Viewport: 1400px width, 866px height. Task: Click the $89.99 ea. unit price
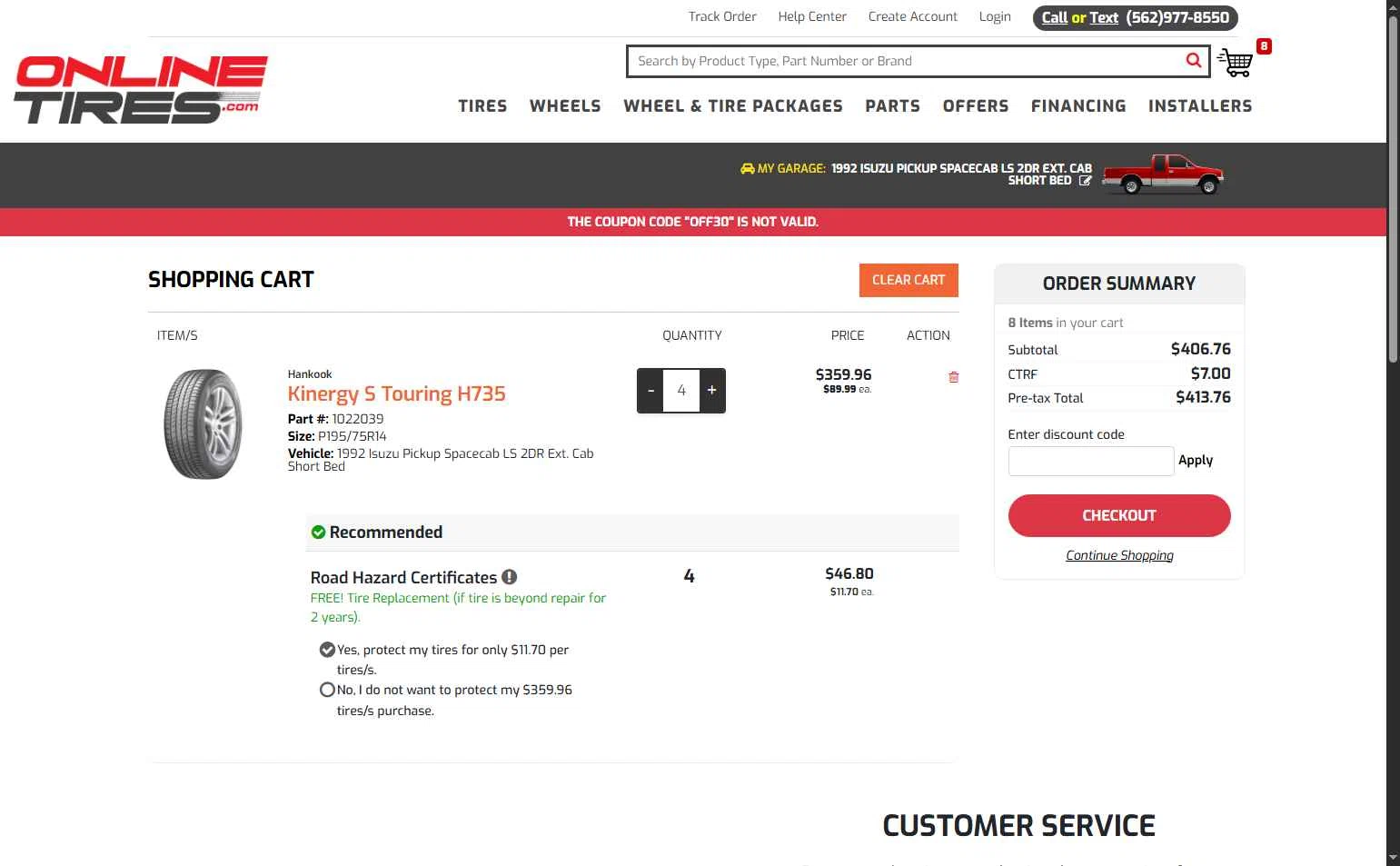pos(847,389)
